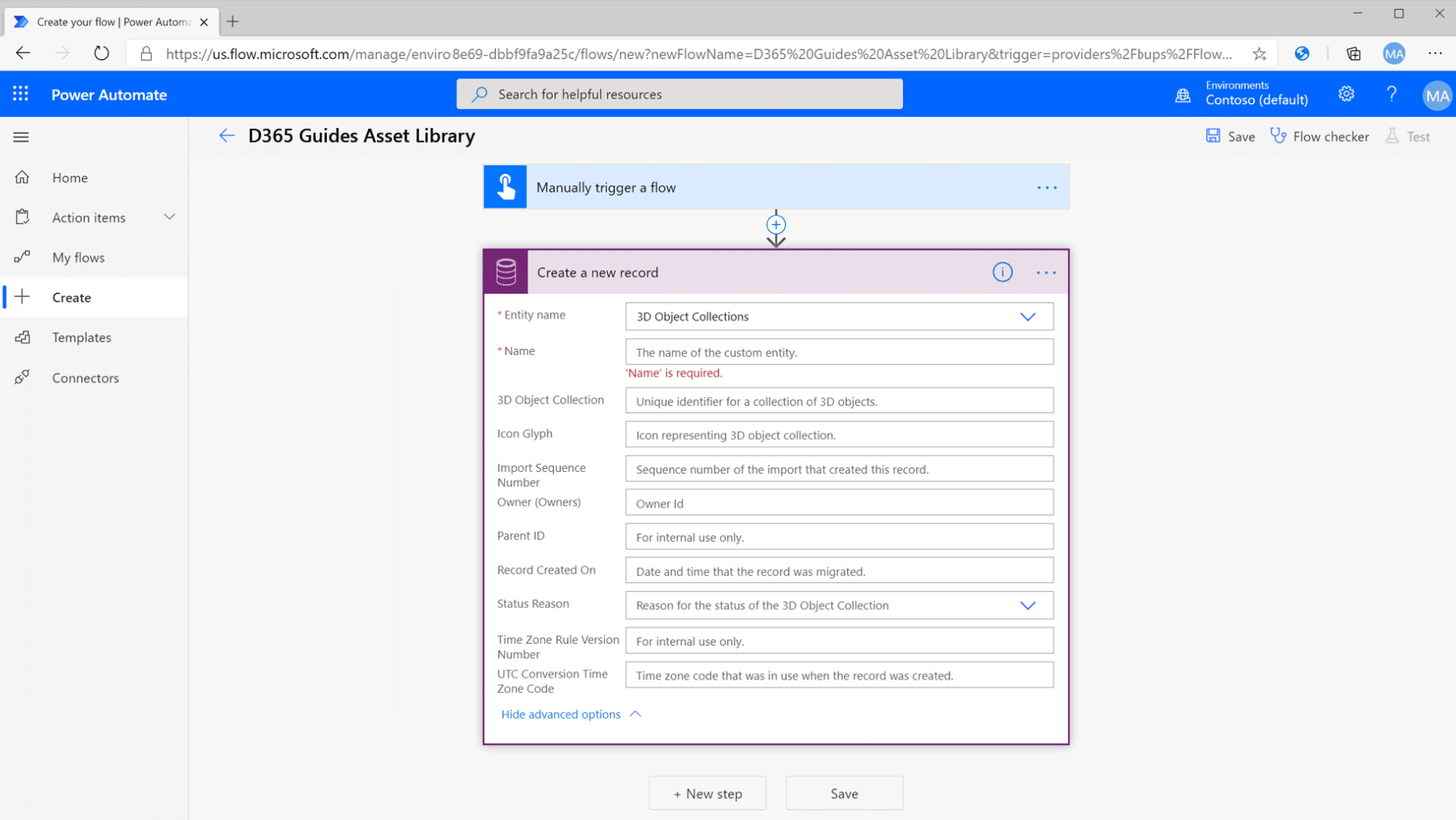Click the Search for helpful resources field
The width and height of the screenshot is (1456, 820).
tap(679, 93)
